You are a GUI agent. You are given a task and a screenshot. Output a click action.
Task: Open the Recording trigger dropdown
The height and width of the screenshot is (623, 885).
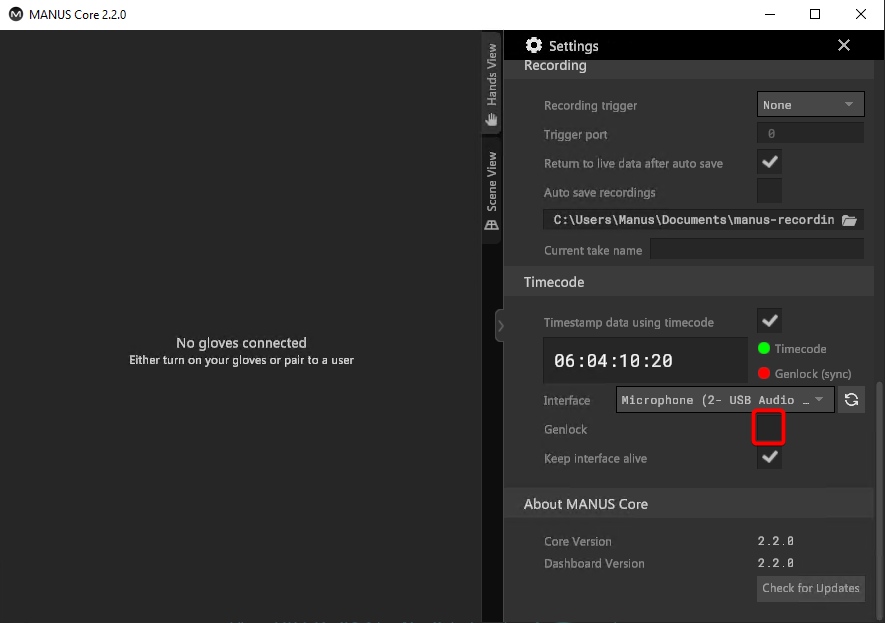(810, 105)
